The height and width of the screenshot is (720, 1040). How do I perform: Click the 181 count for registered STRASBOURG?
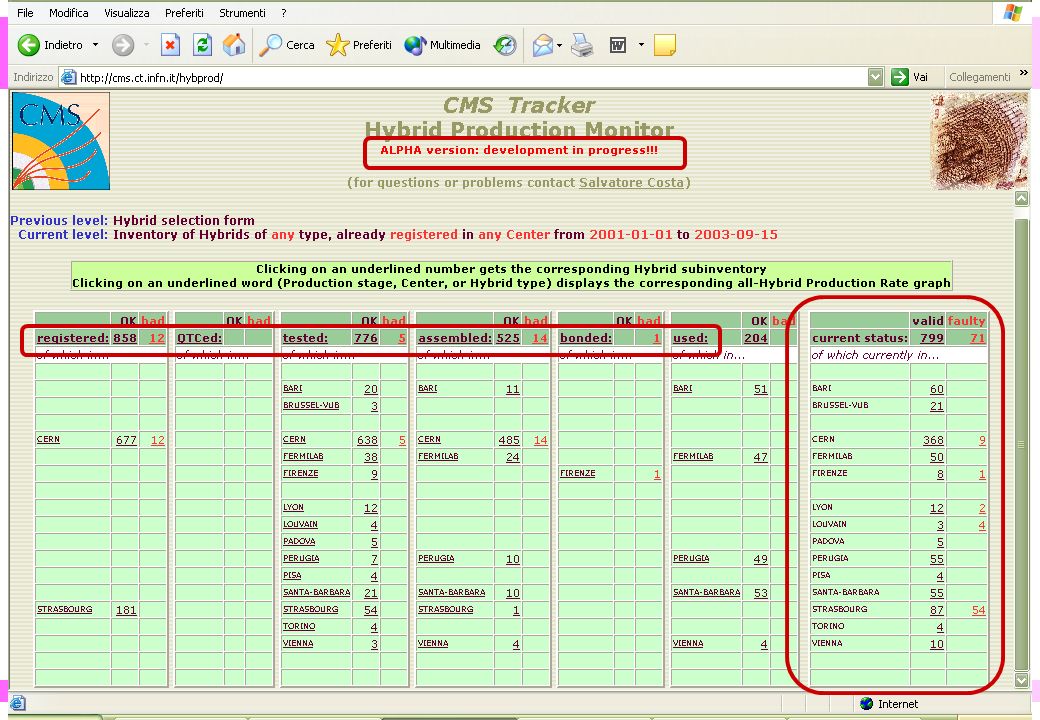click(126, 609)
